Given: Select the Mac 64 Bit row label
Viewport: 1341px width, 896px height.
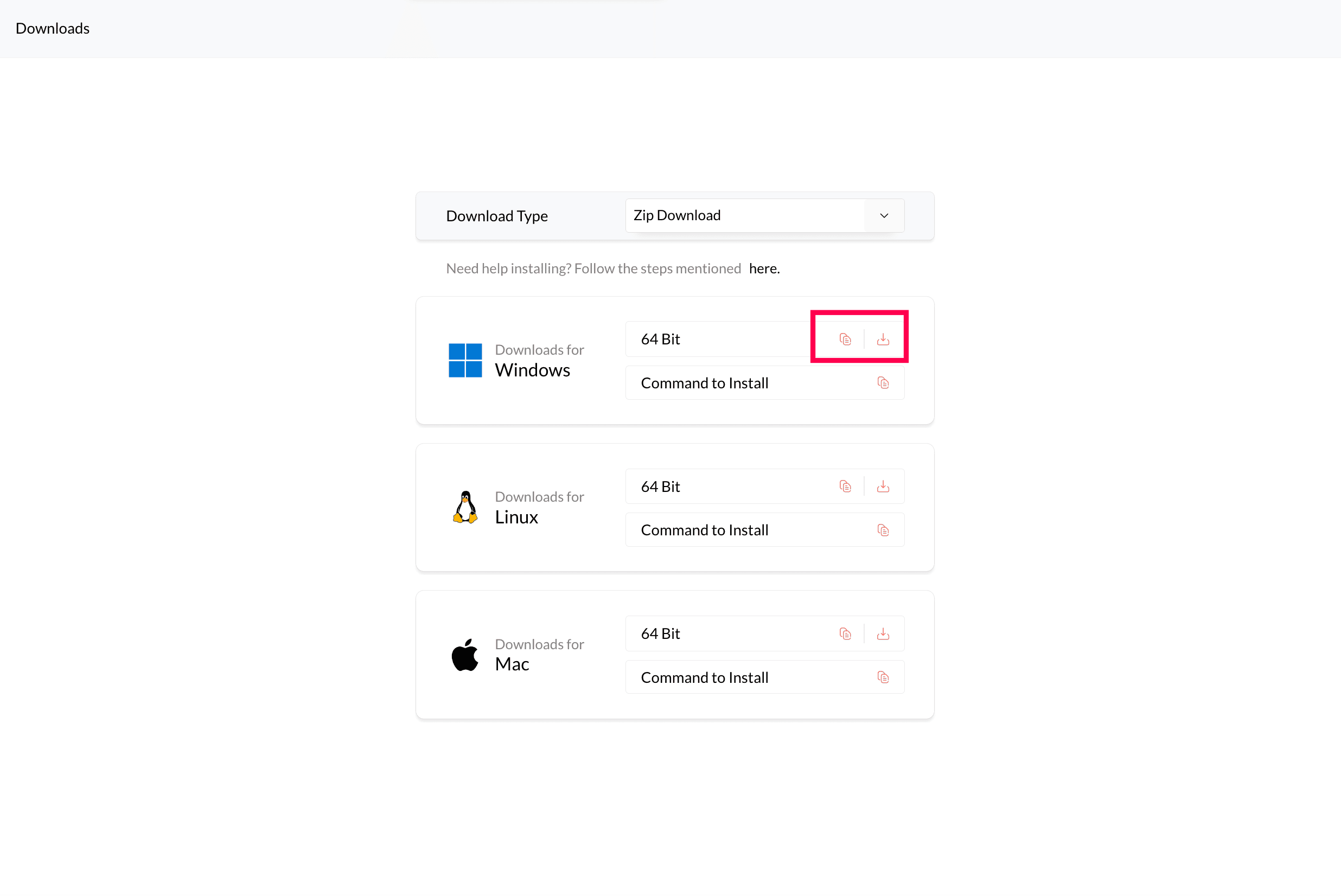Looking at the screenshot, I should tap(661, 633).
